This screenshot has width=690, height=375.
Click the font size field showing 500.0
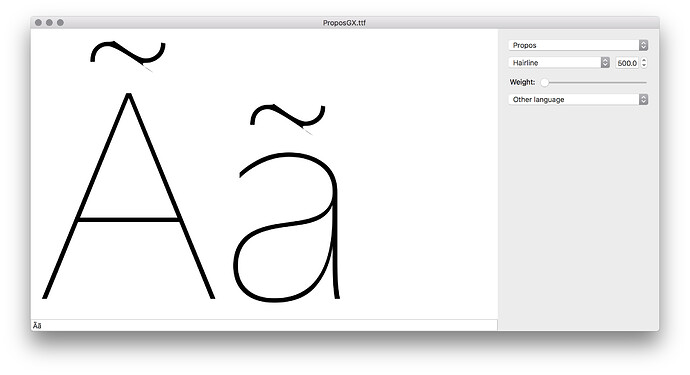point(627,63)
